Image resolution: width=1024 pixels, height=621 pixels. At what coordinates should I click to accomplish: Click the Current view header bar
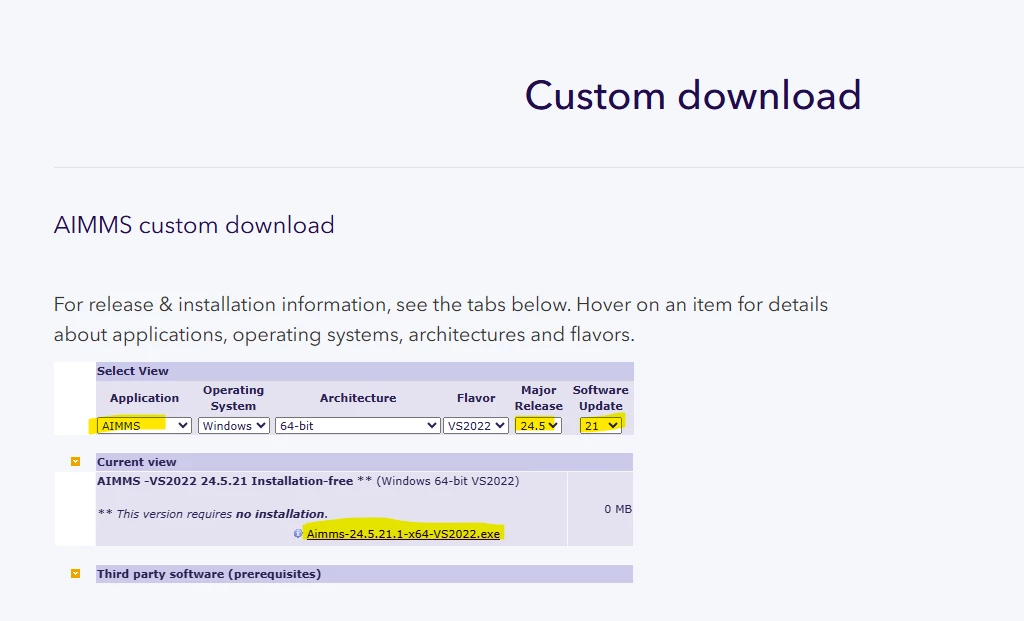[364, 462]
